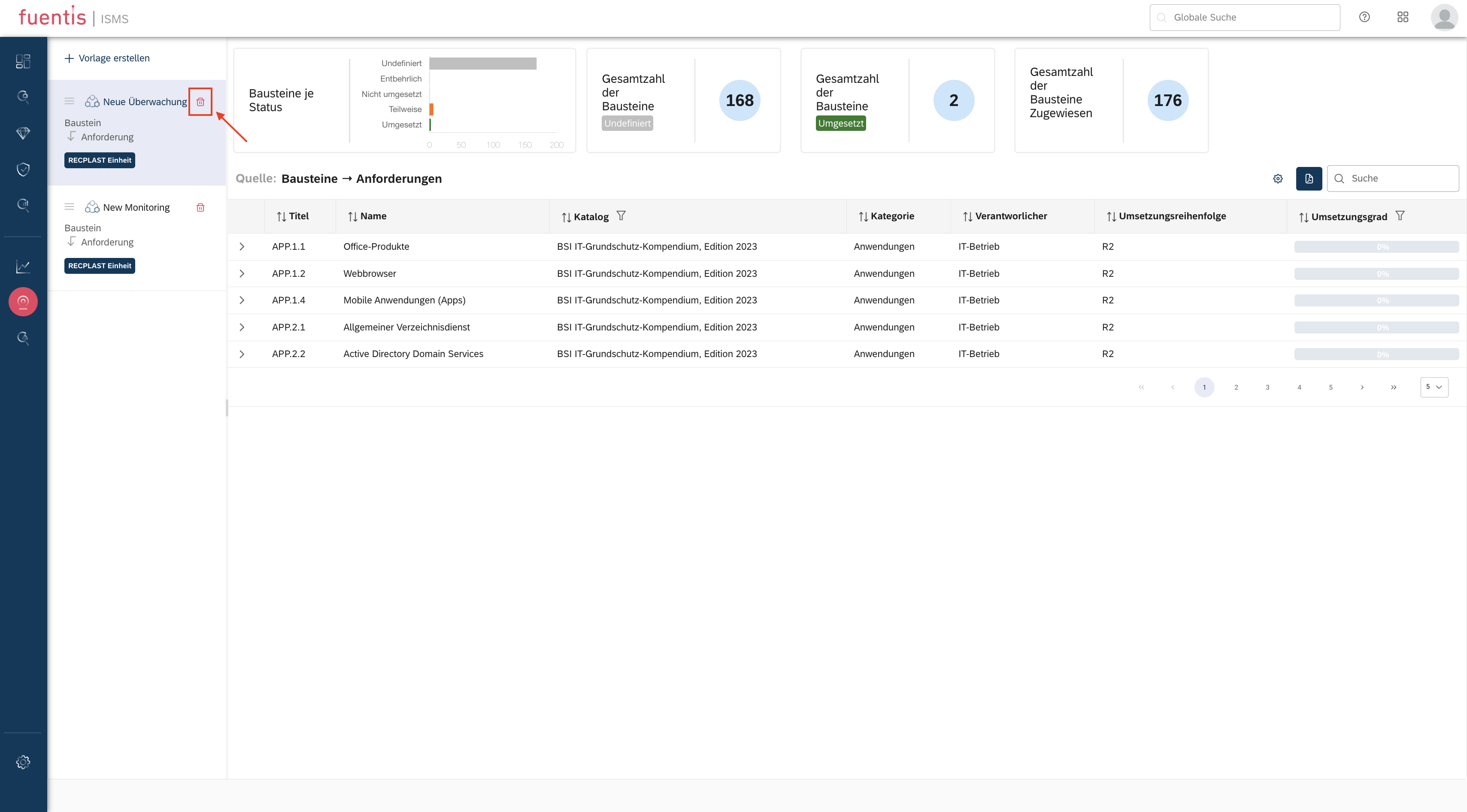
Task: Delete the Neue Überwachung template
Action: click(x=200, y=102)
